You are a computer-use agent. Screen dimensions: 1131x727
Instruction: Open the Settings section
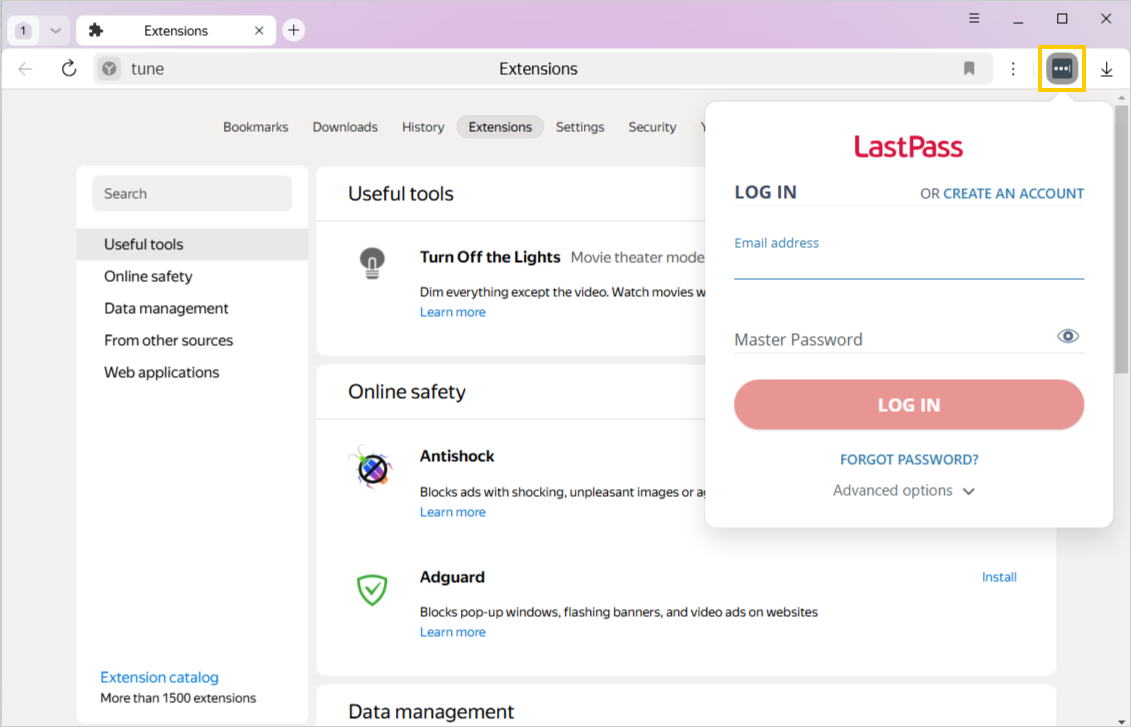pos(580,127)
